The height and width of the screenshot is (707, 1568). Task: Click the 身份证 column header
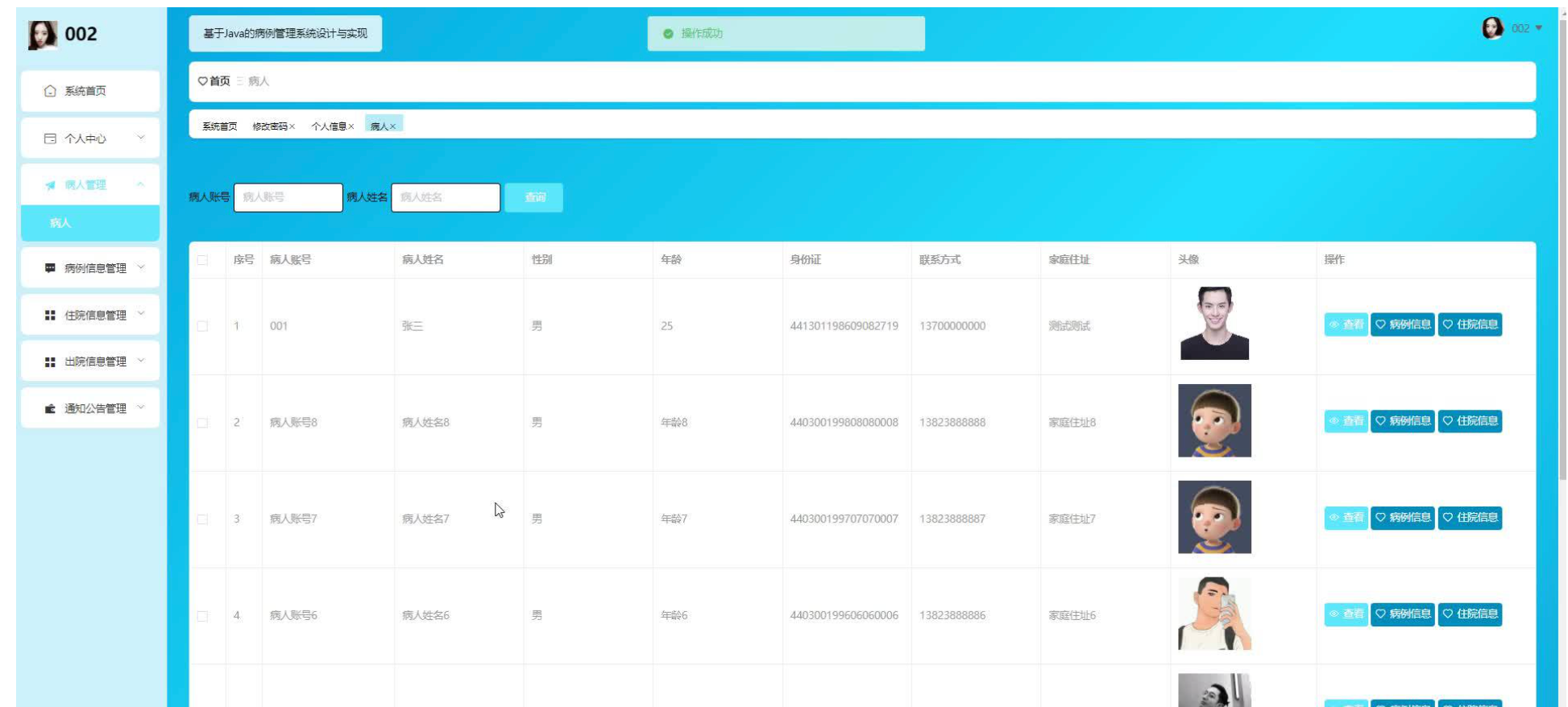805,260
